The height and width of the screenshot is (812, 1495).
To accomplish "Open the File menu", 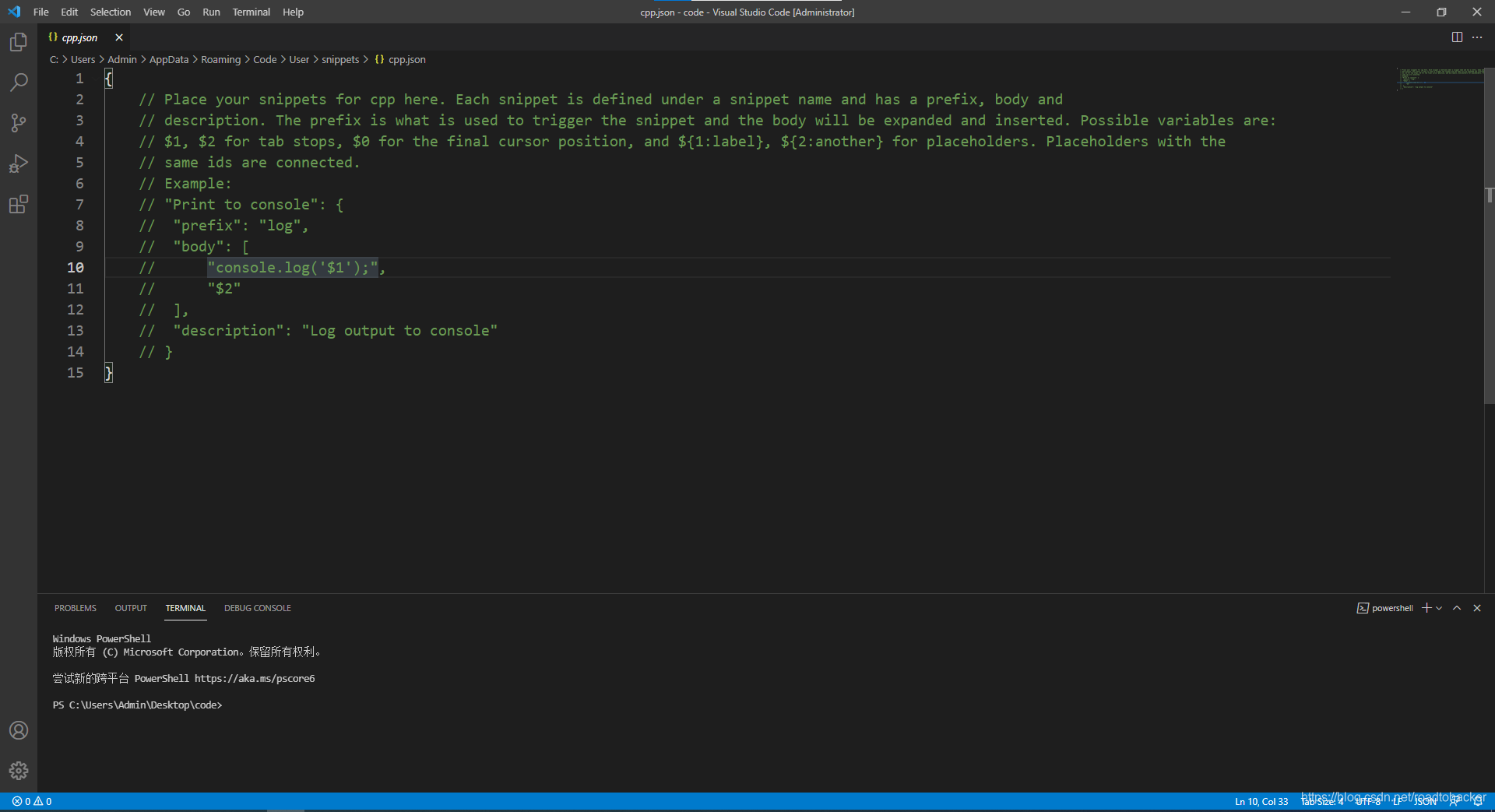I will 41,12.
